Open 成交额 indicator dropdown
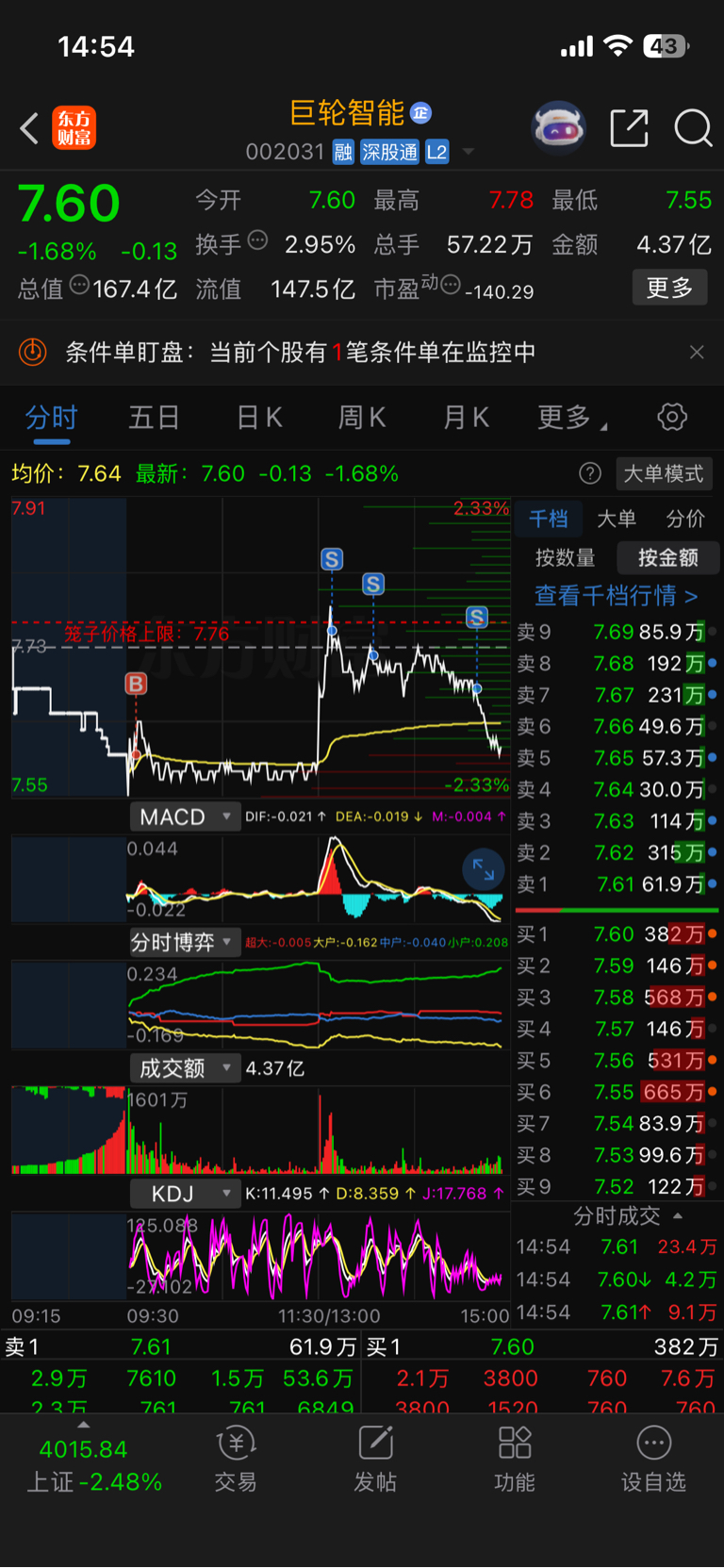Viewport: 724px width, 1568px height. click(x=184, y=1068)
